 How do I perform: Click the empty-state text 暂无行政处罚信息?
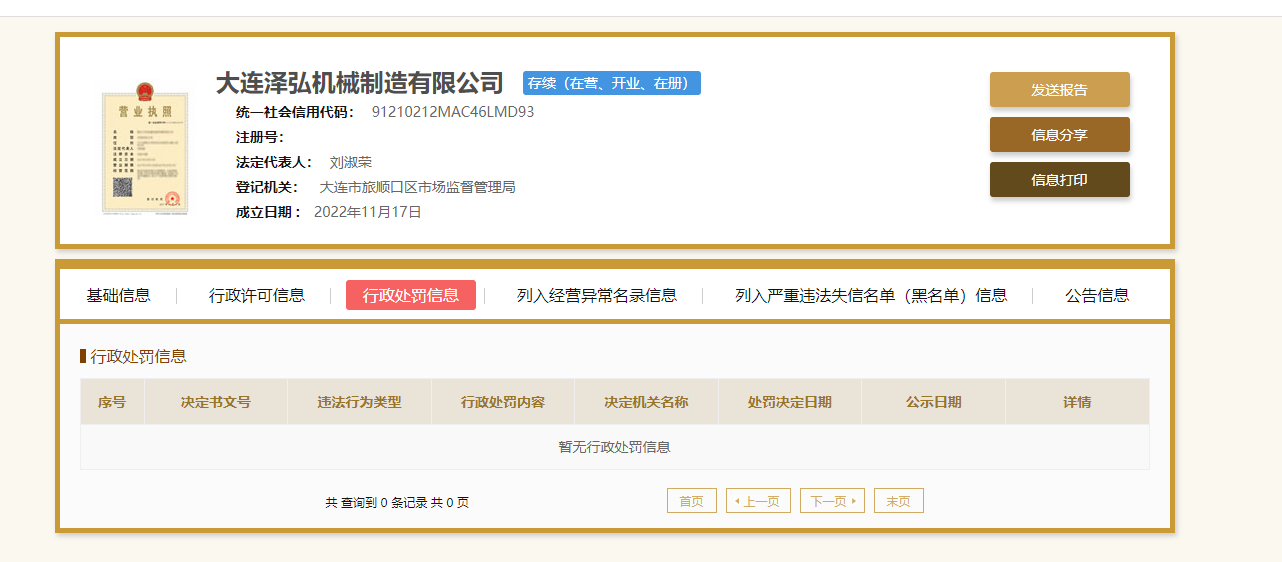[614, 447]
